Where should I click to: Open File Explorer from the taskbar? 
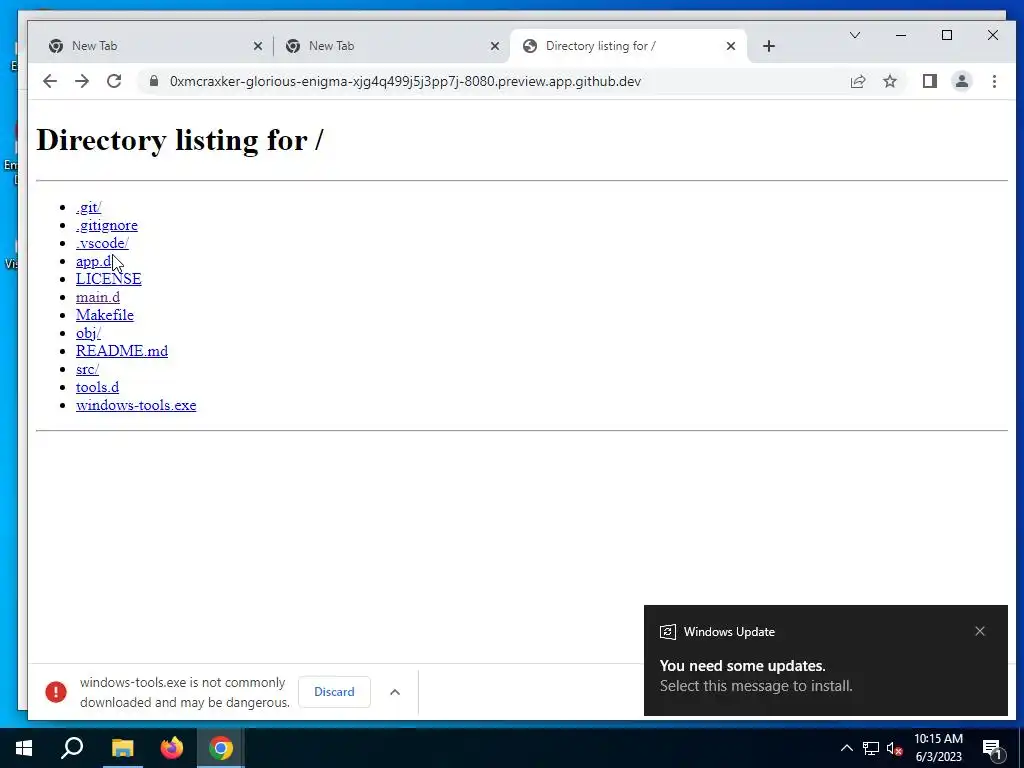(122, 748)
